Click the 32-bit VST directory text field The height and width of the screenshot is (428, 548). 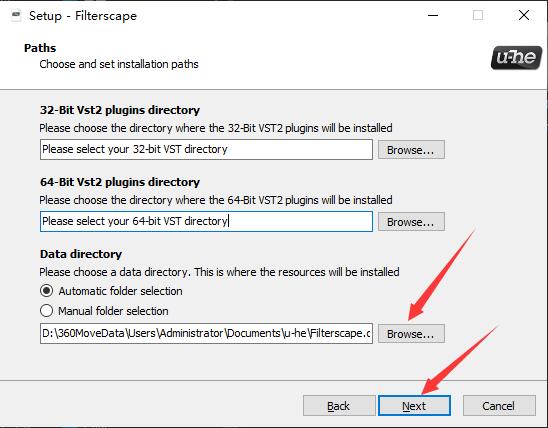coord(206,150)
